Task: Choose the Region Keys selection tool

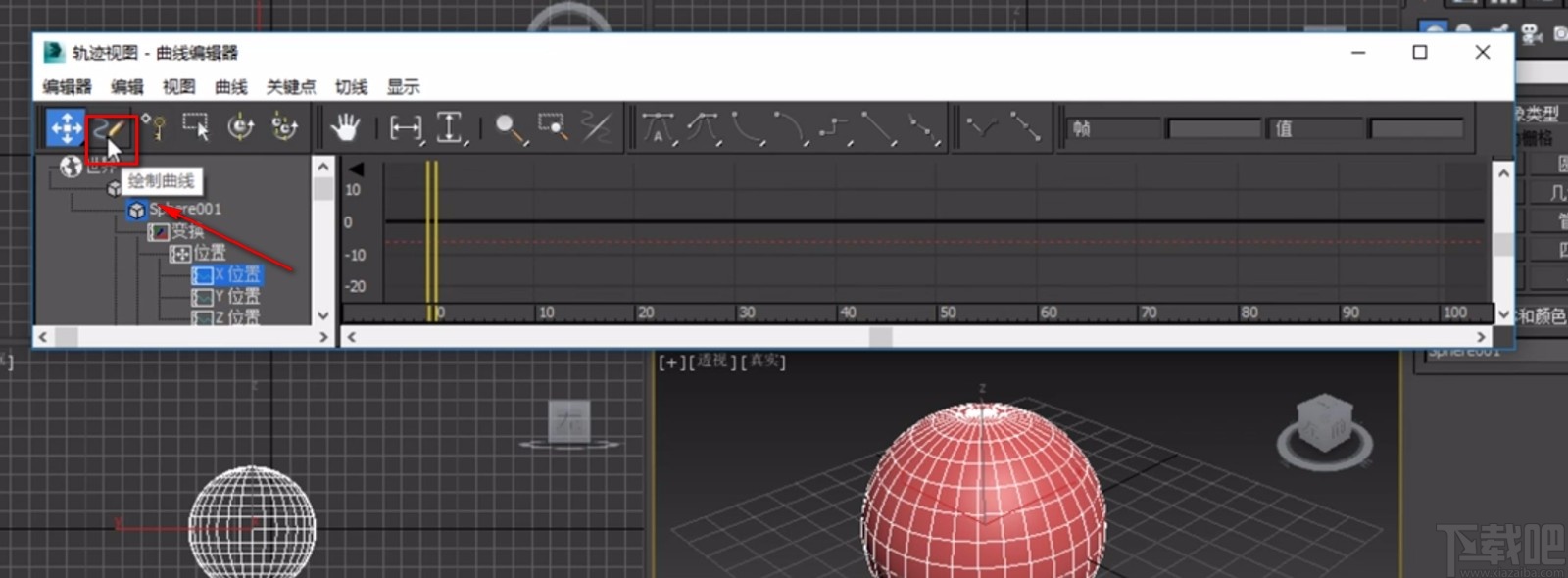Action: [x=196, y=127]
